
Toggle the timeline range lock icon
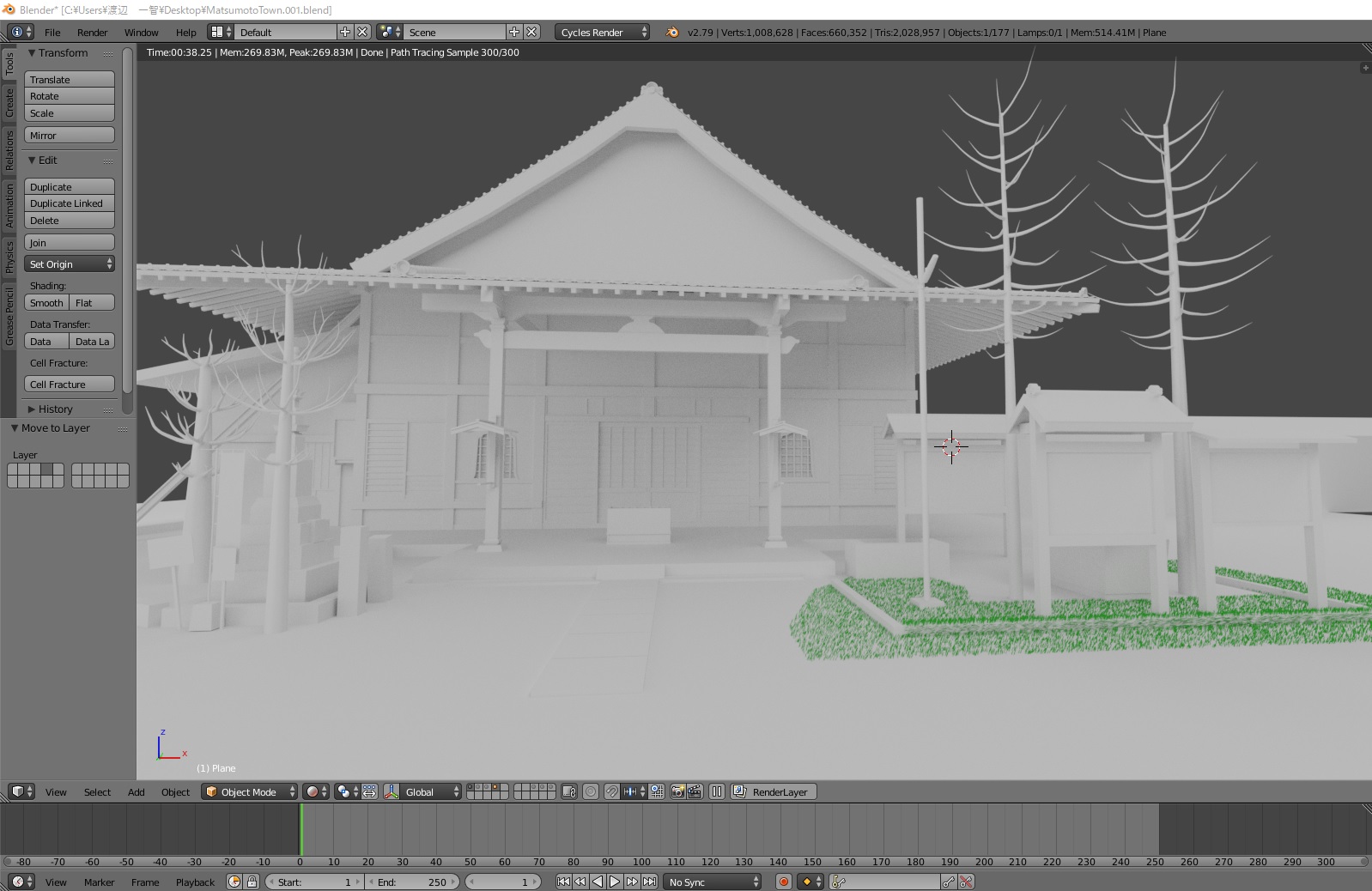(252, 882)
